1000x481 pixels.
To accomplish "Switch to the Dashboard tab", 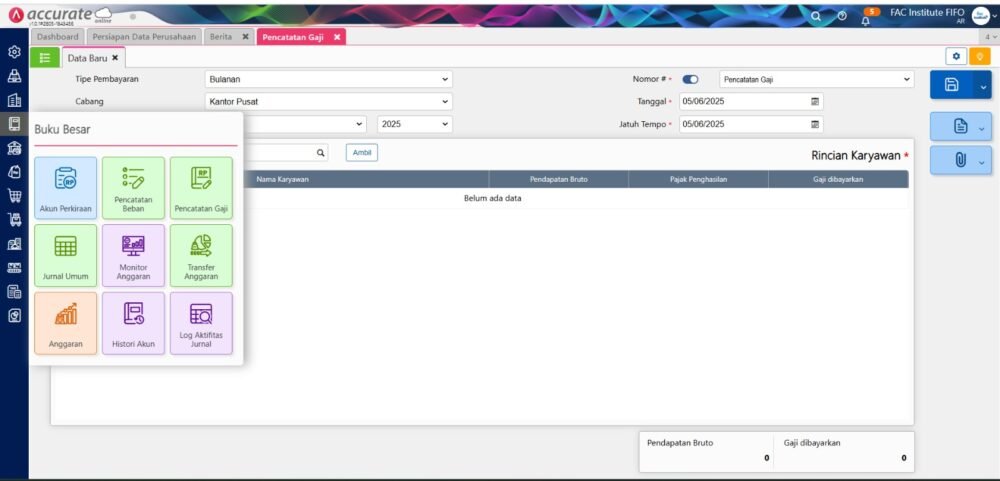I will tap(57, 36).
